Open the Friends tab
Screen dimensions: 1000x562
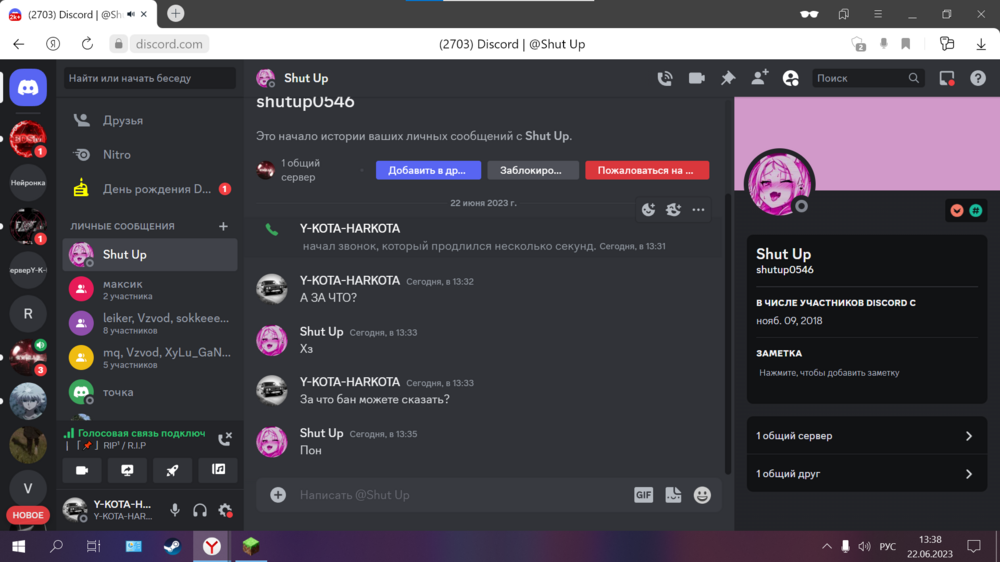pos(150,121)
